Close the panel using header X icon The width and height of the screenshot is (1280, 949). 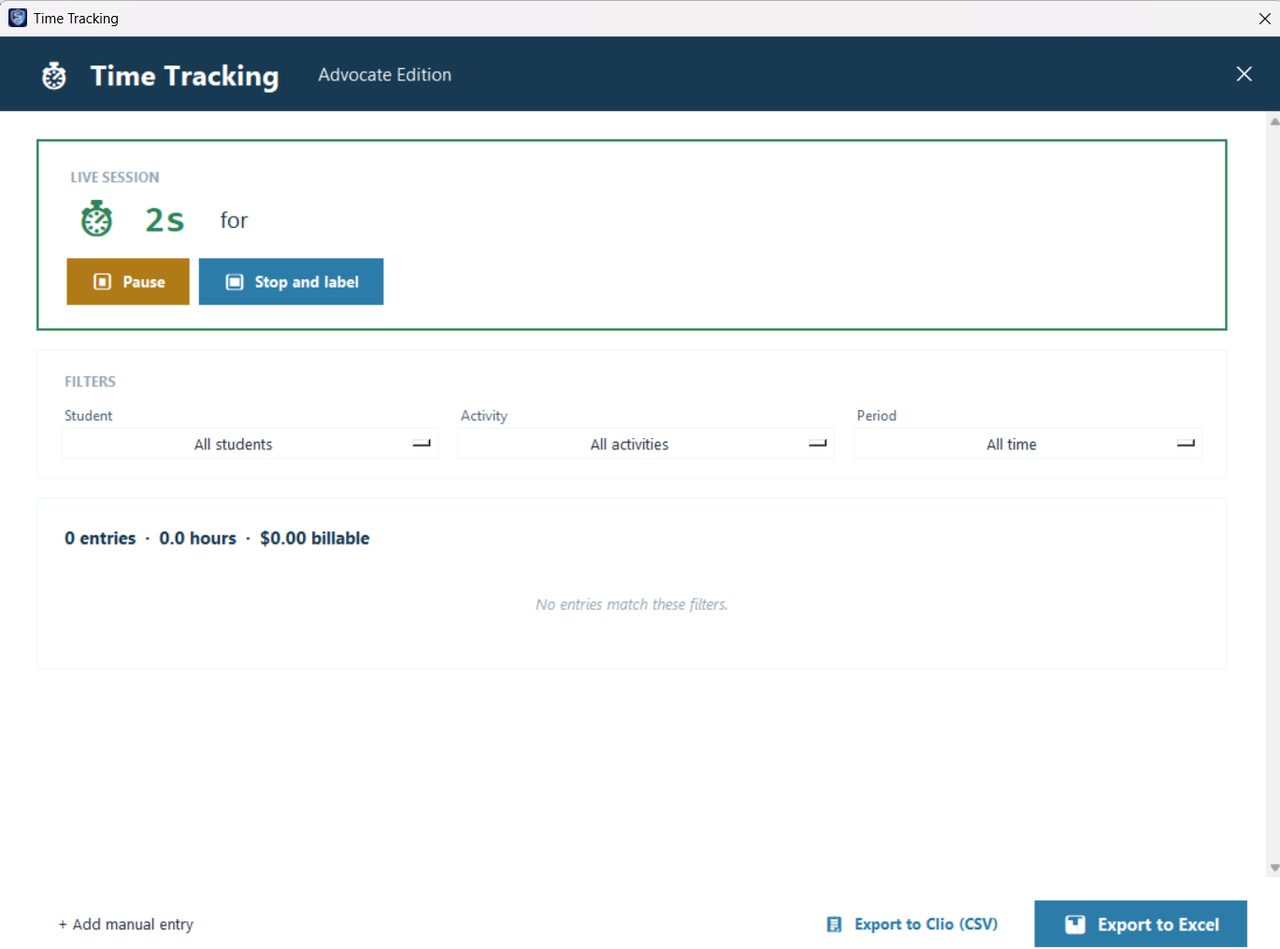(1244, 74)
